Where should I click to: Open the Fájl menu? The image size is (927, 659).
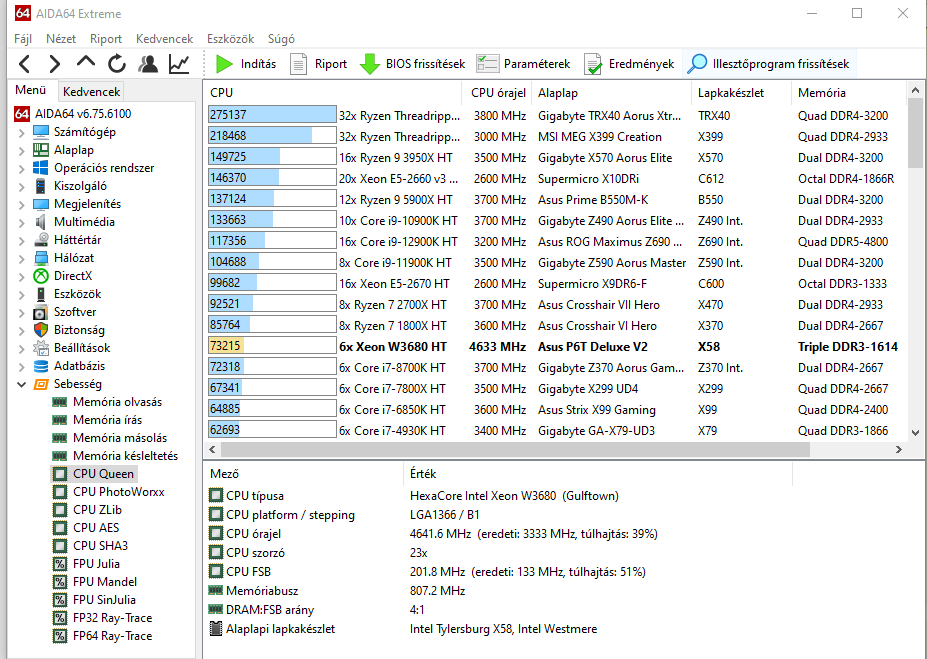coord(23,39)
